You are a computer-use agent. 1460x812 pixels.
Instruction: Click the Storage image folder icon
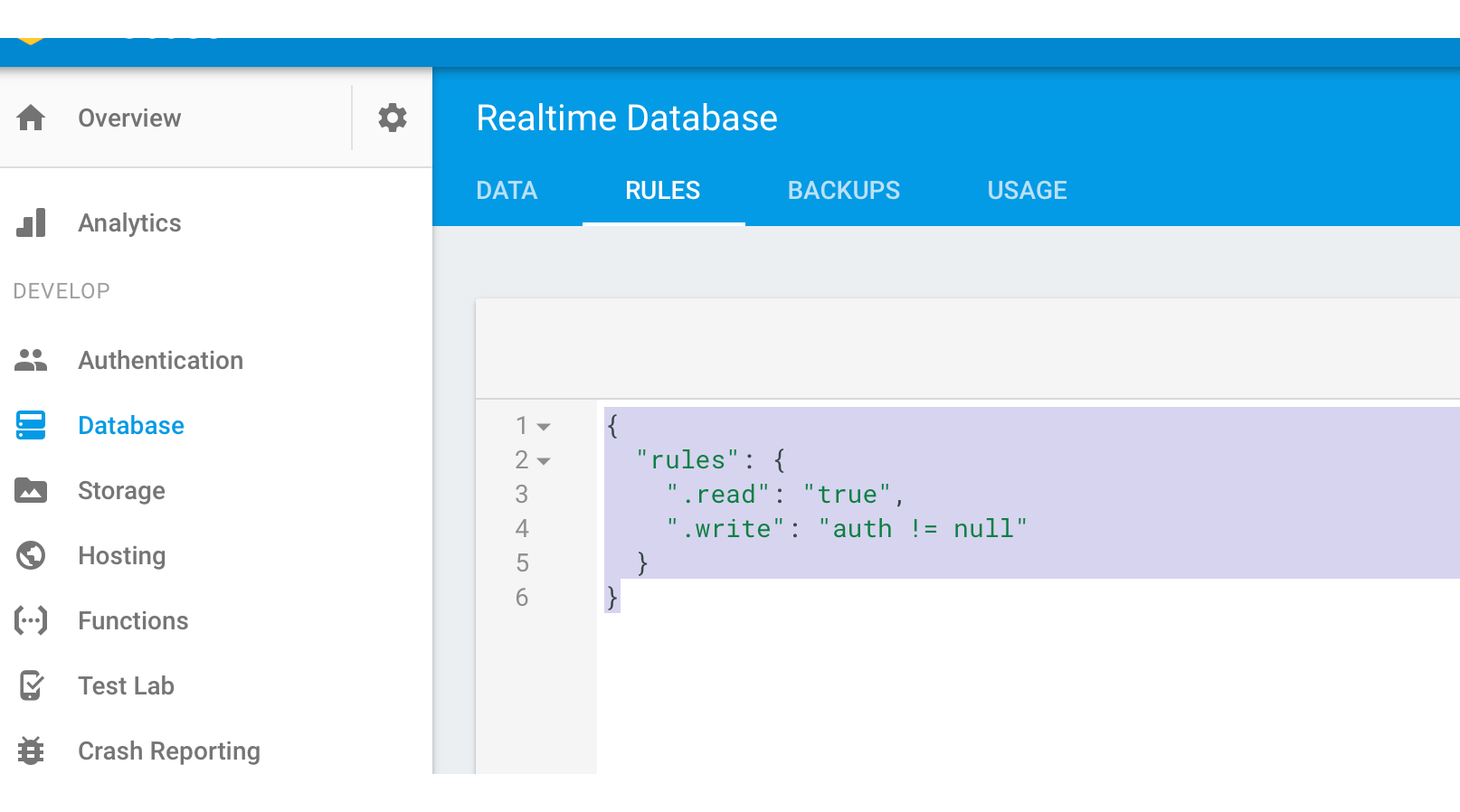tap(31, 490)
